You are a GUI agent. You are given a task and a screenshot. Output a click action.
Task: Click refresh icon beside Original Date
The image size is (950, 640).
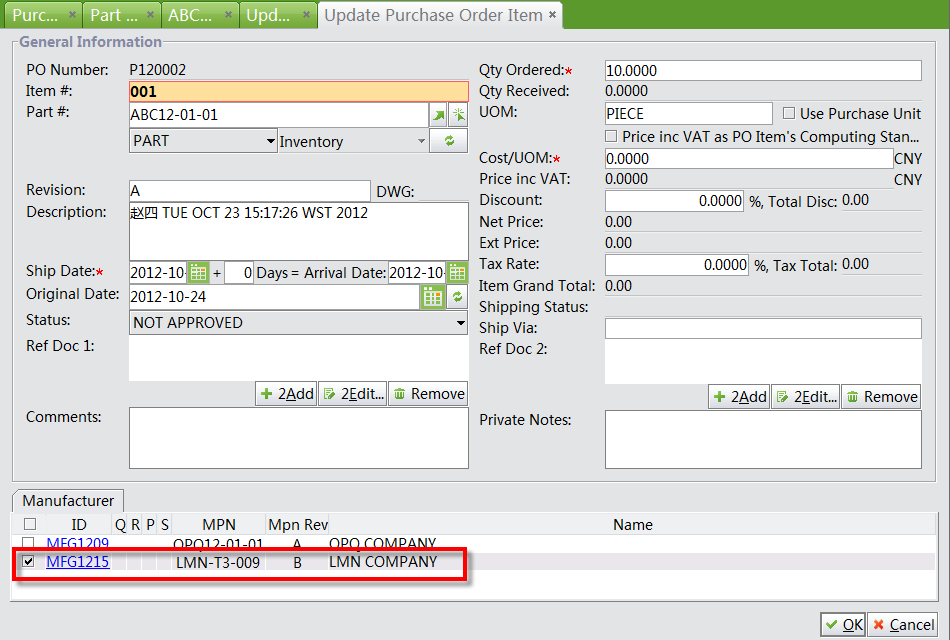click(x=459, y=296)
